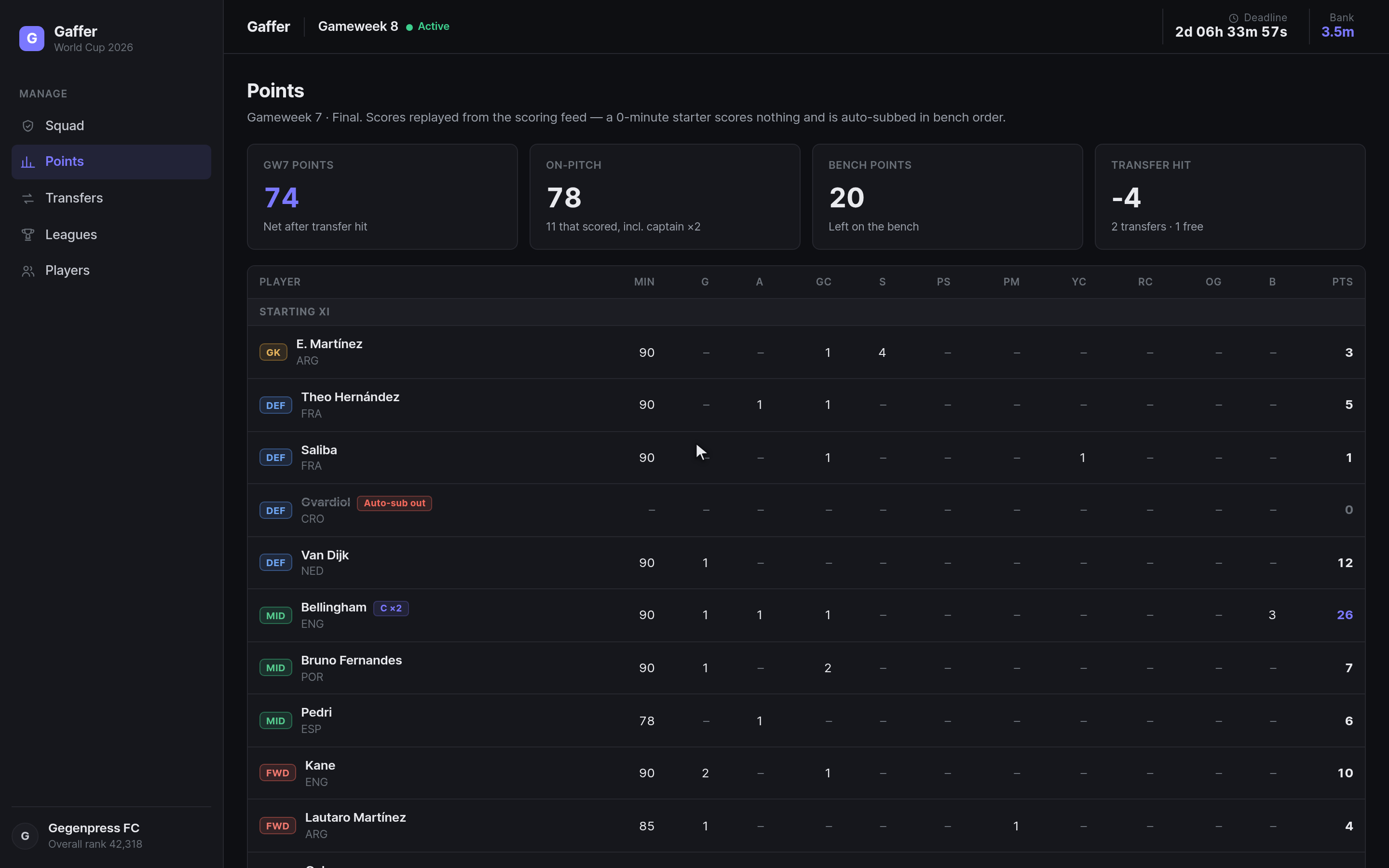
Task: Click the Gaffer G logo icon
Action: point(31,39)
